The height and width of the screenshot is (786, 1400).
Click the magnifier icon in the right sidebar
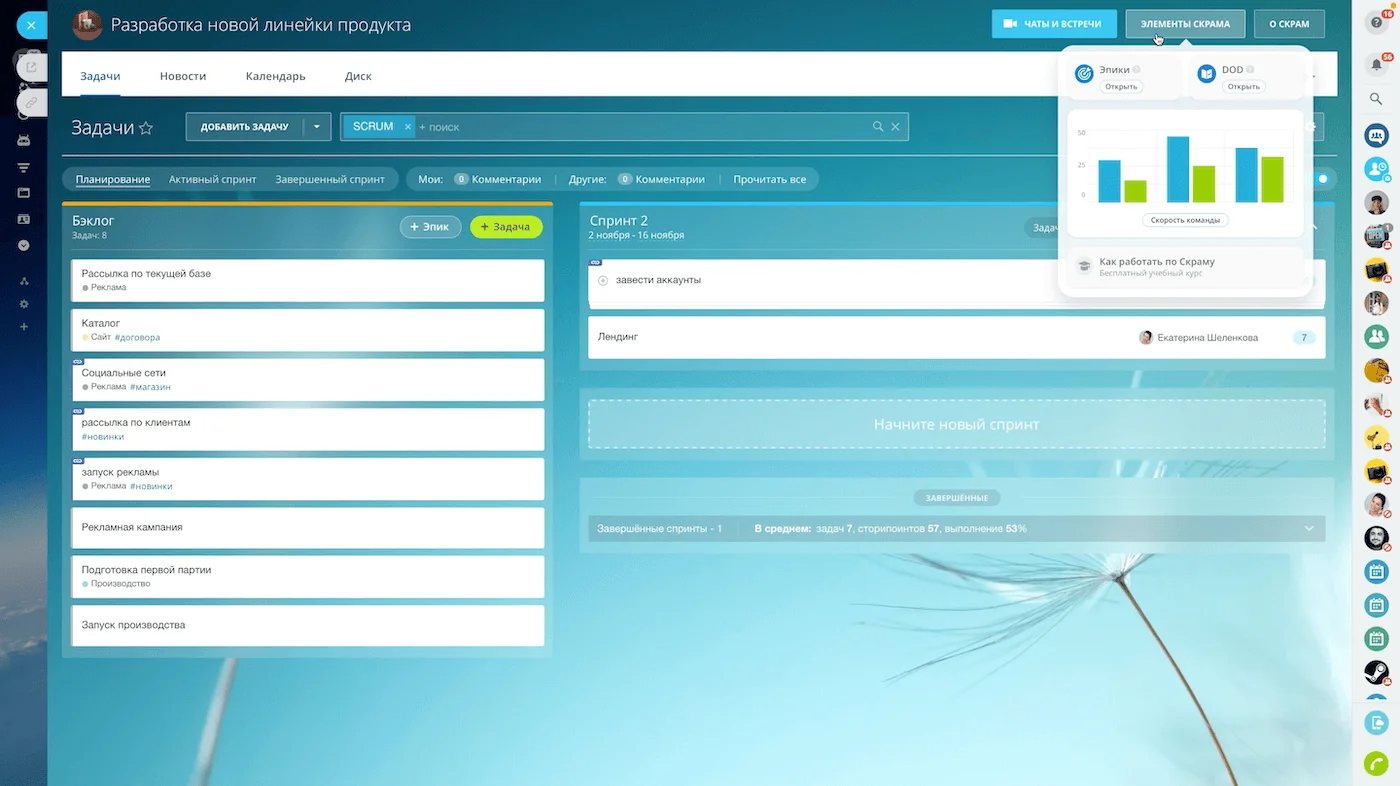coord(1376,99)
